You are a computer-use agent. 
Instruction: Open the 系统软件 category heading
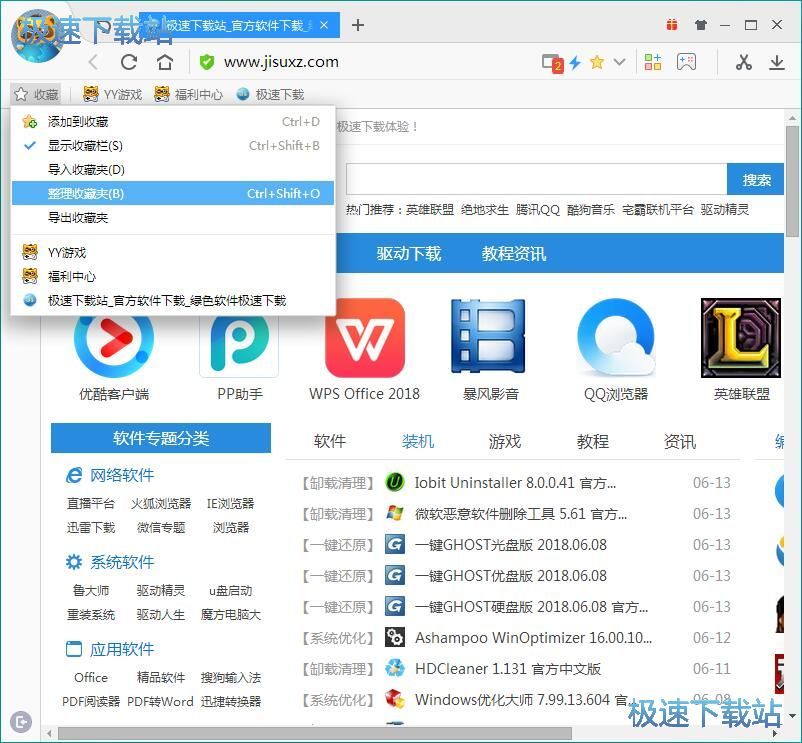point(122,562)
